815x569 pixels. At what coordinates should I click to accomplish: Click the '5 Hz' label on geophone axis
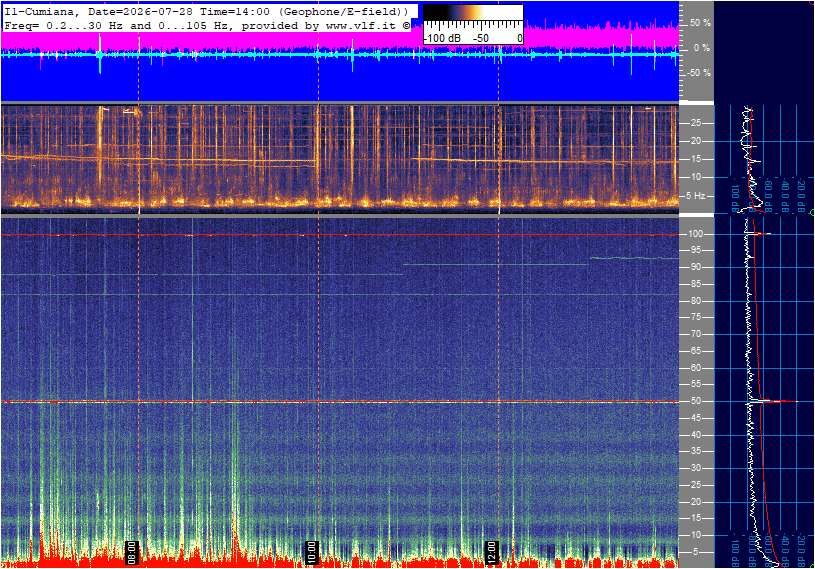click(695, 196)
